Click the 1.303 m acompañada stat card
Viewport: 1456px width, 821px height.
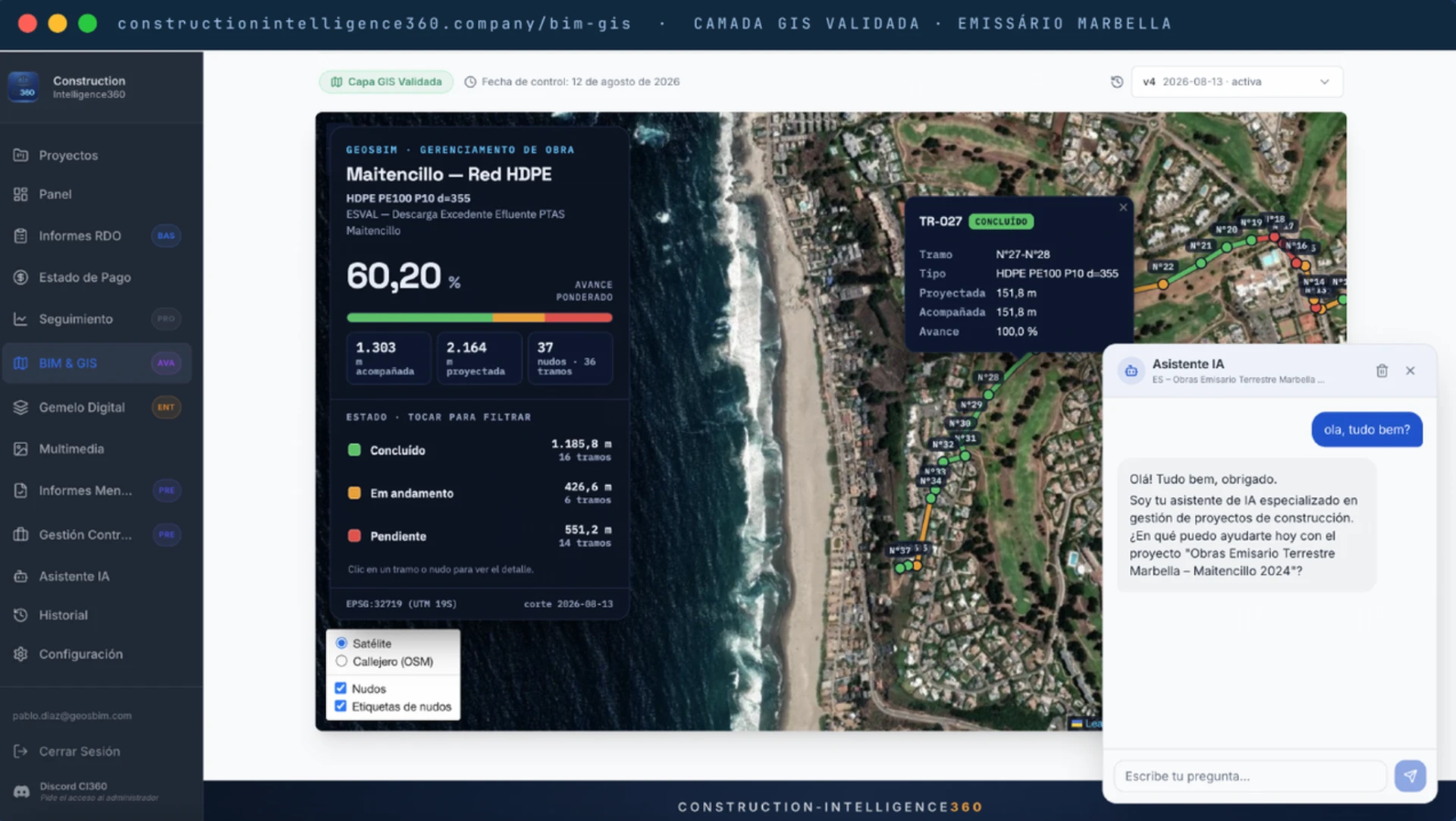point(388,358)
